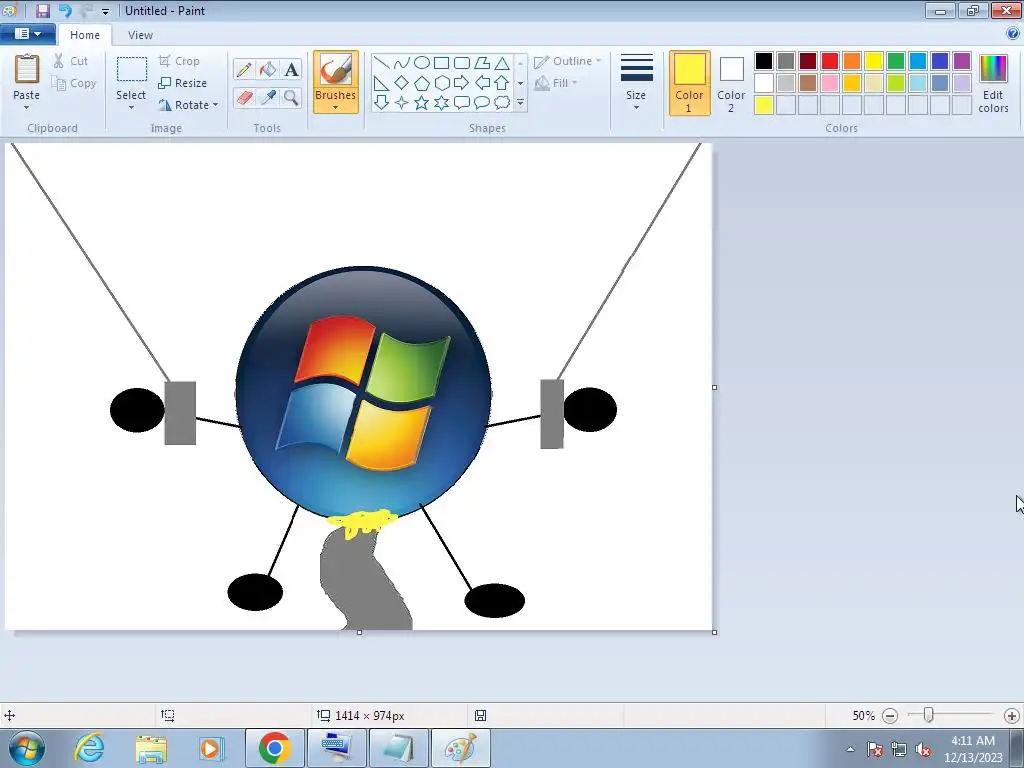This screenshot has width=1024, height=768.
Task: Pick the black color swatch
Action: pyautogui.click(x=764, y=61)
